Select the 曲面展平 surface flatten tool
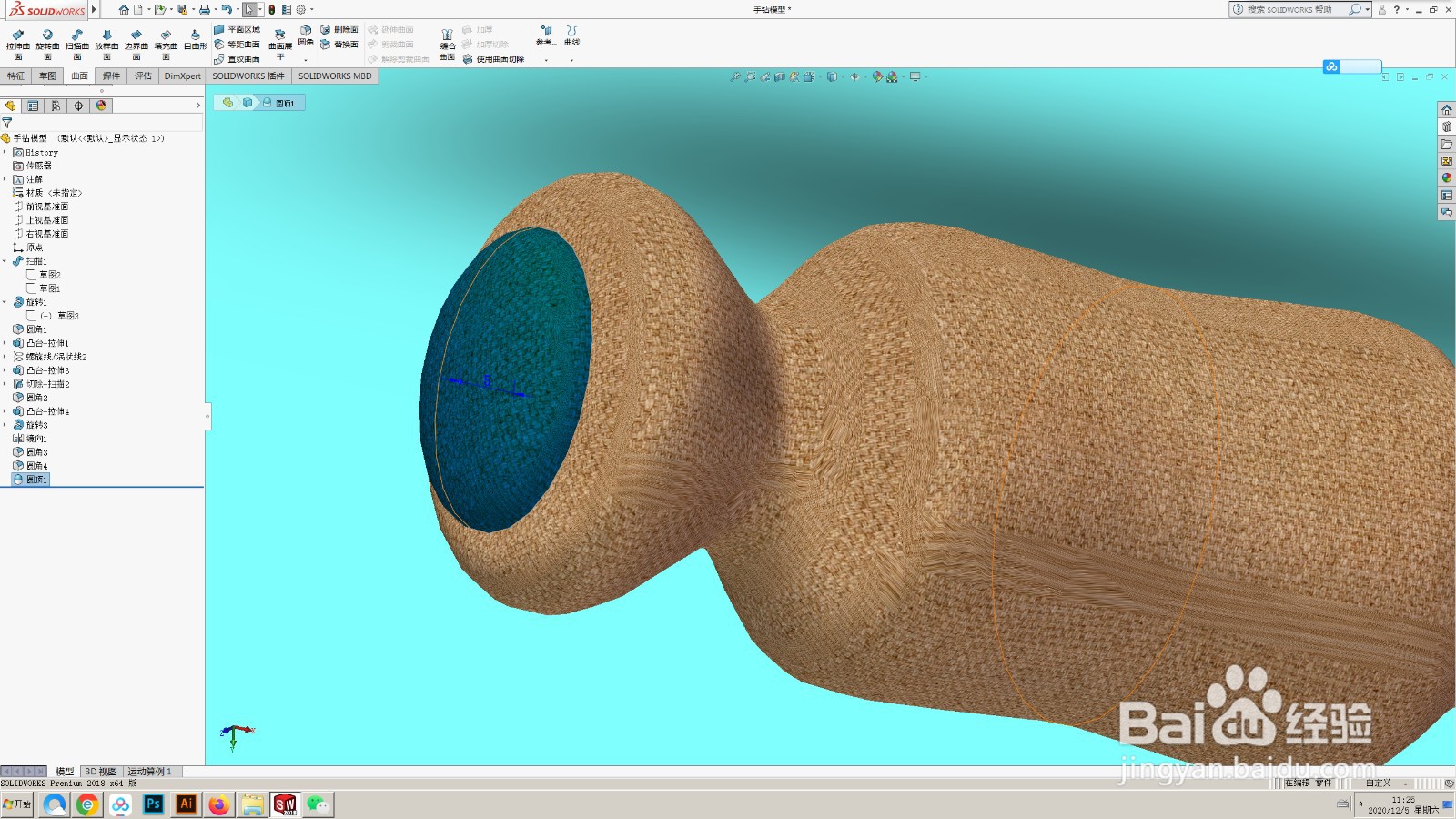This screenshot has height=819, width=1456. tap(280, 44)
